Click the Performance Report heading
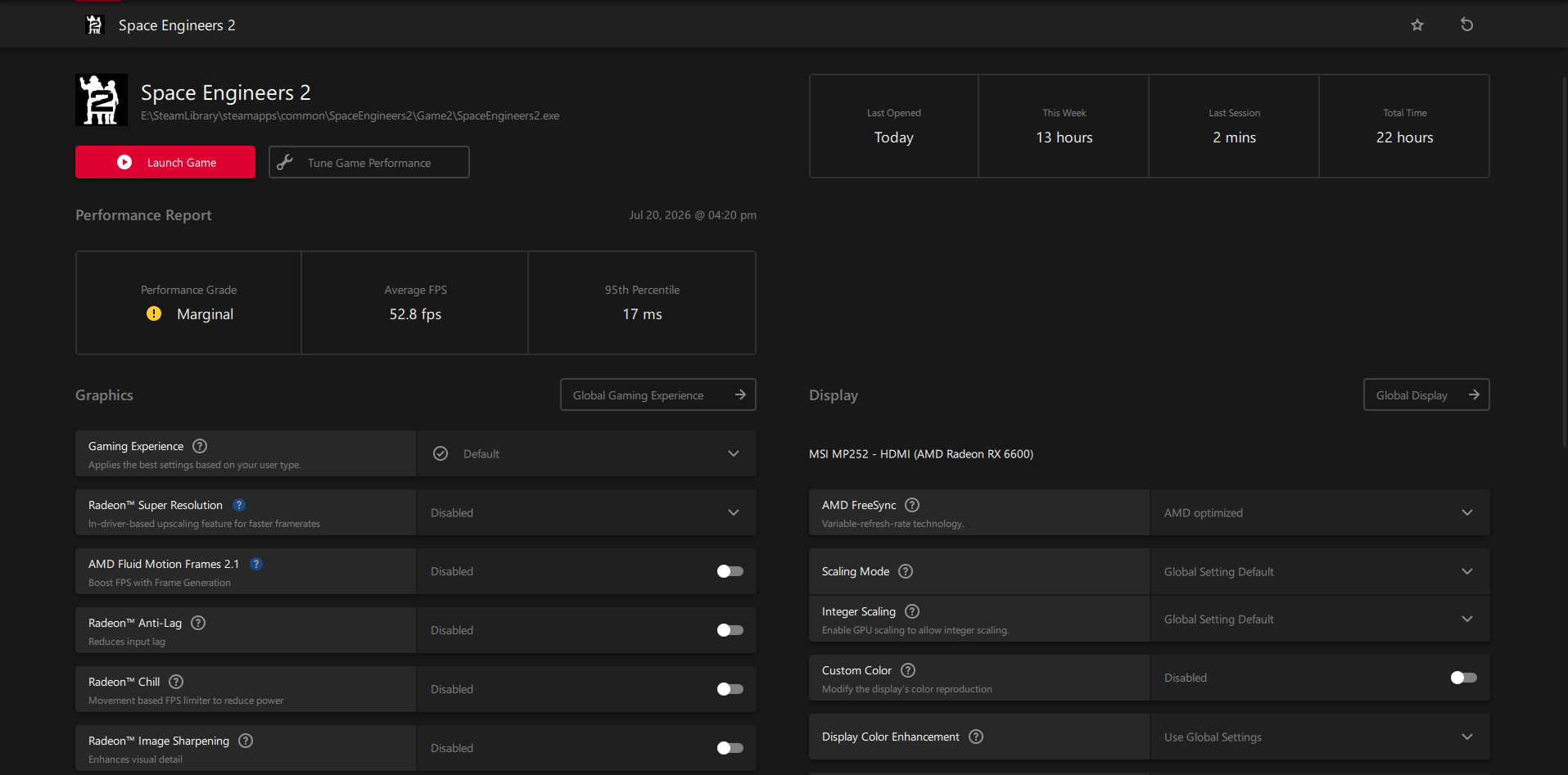Image resolution: width=1568 pixels, height=775 pixels. (143, 215)
